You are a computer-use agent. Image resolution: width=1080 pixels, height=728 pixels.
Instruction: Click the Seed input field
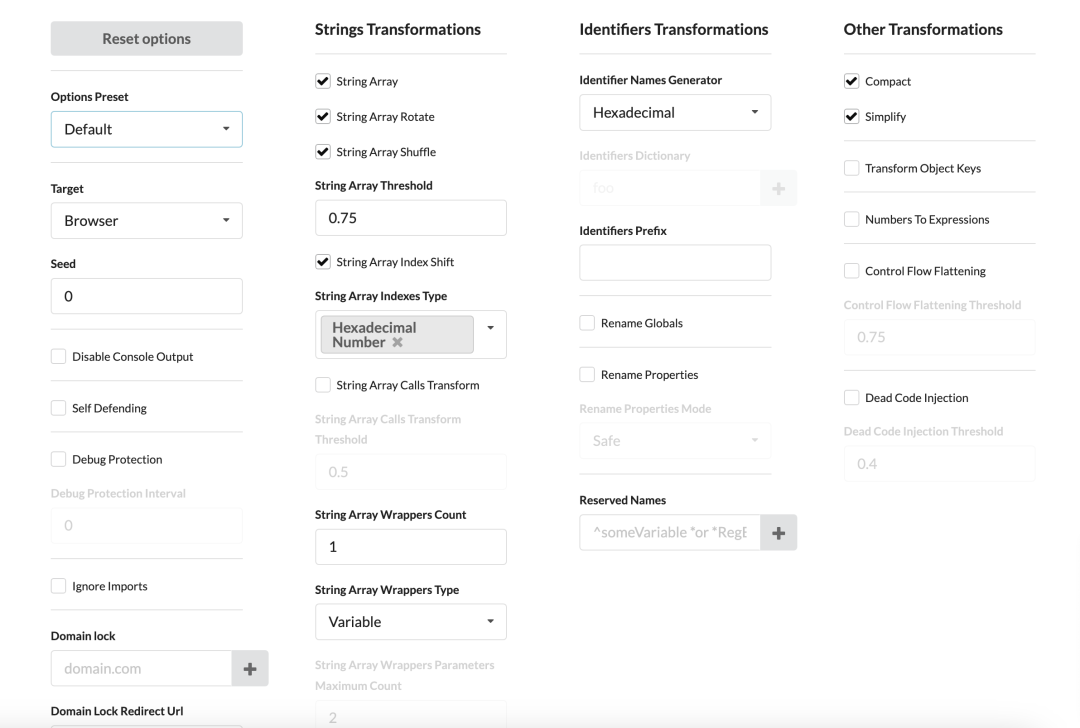146,297
